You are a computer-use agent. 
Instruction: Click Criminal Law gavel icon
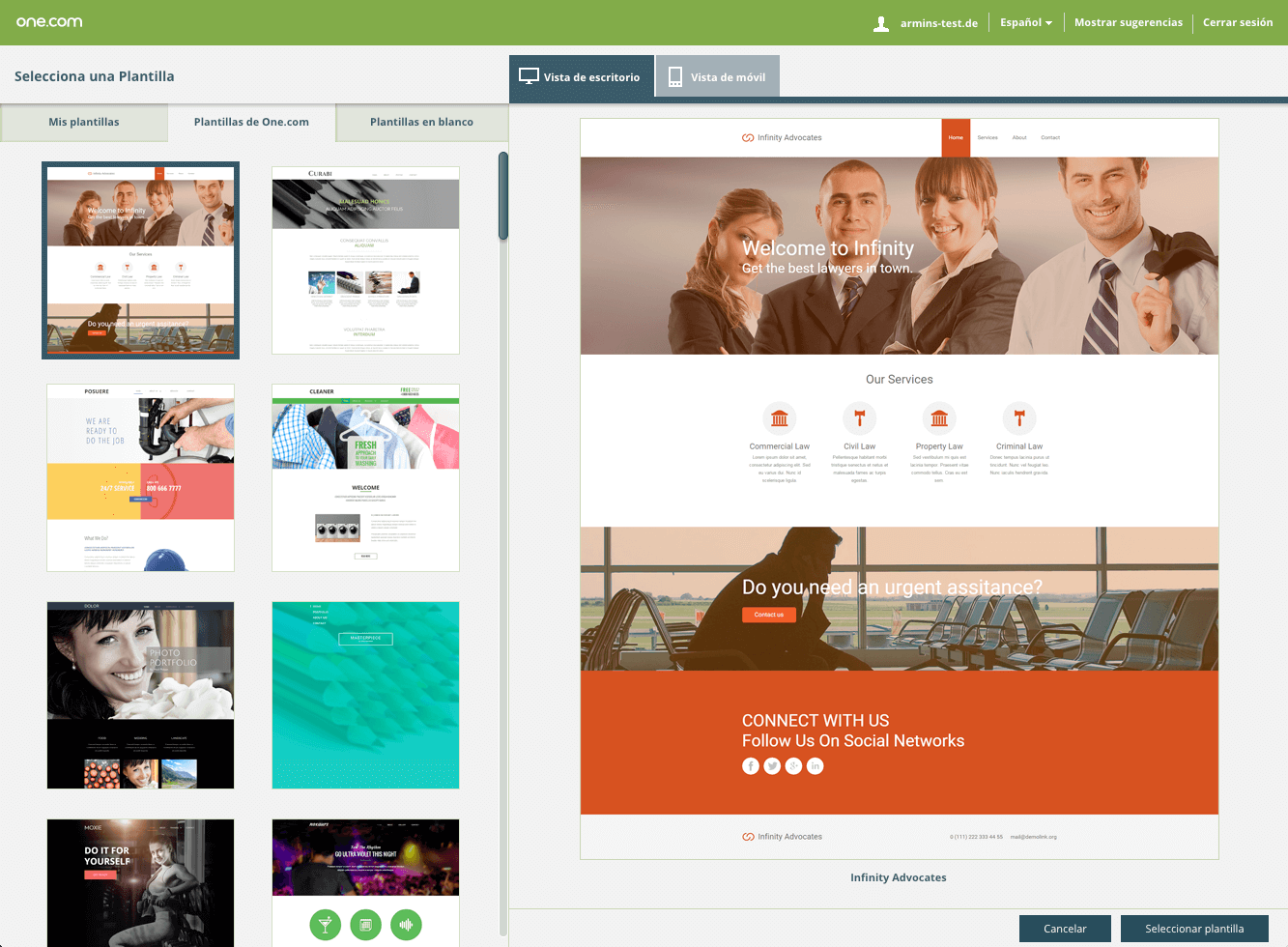click(1019, 418)
